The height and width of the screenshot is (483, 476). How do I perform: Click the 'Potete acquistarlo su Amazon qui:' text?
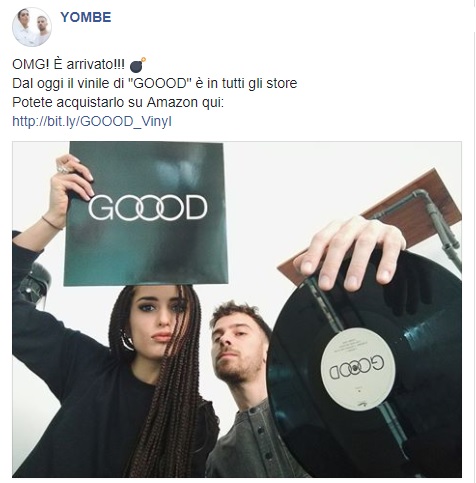tap(118, 102)
